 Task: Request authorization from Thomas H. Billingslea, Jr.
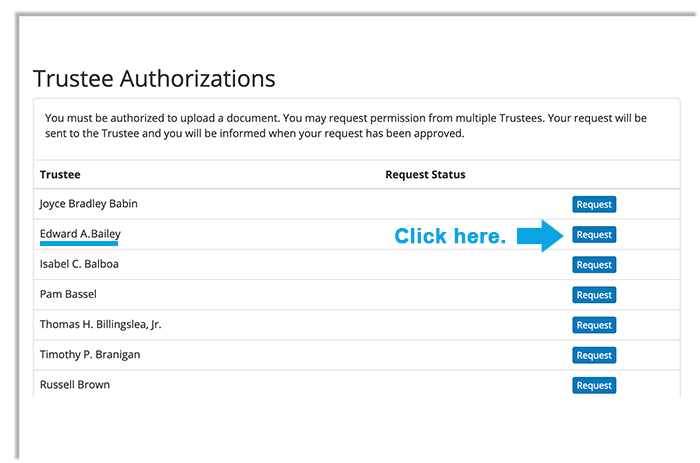tap(594, 325)
